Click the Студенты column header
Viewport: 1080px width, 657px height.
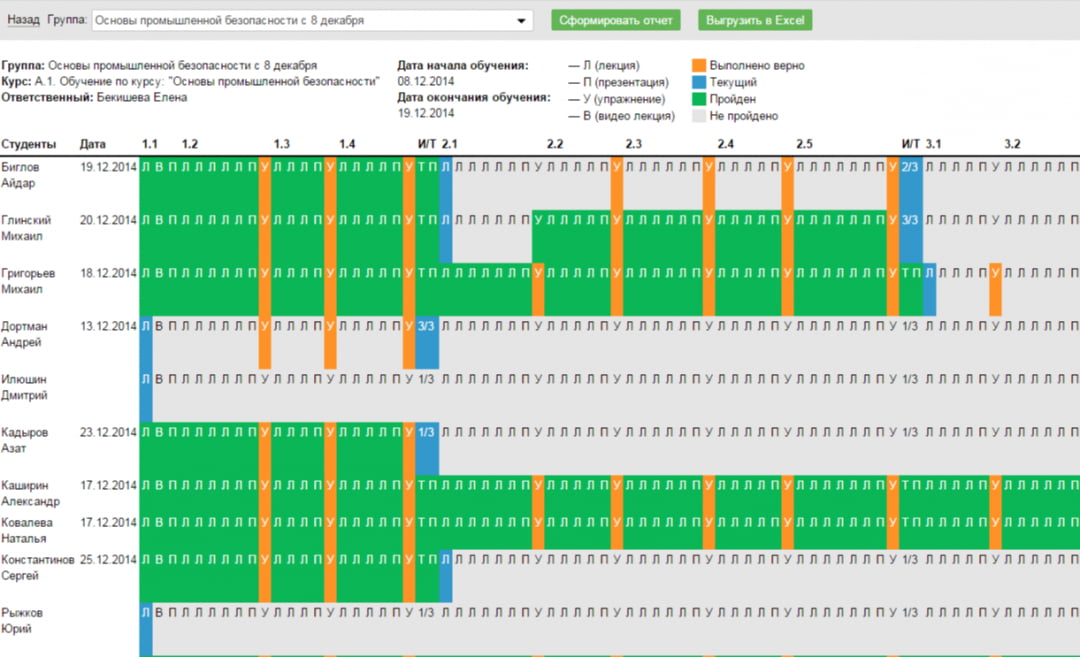(29, 144)
